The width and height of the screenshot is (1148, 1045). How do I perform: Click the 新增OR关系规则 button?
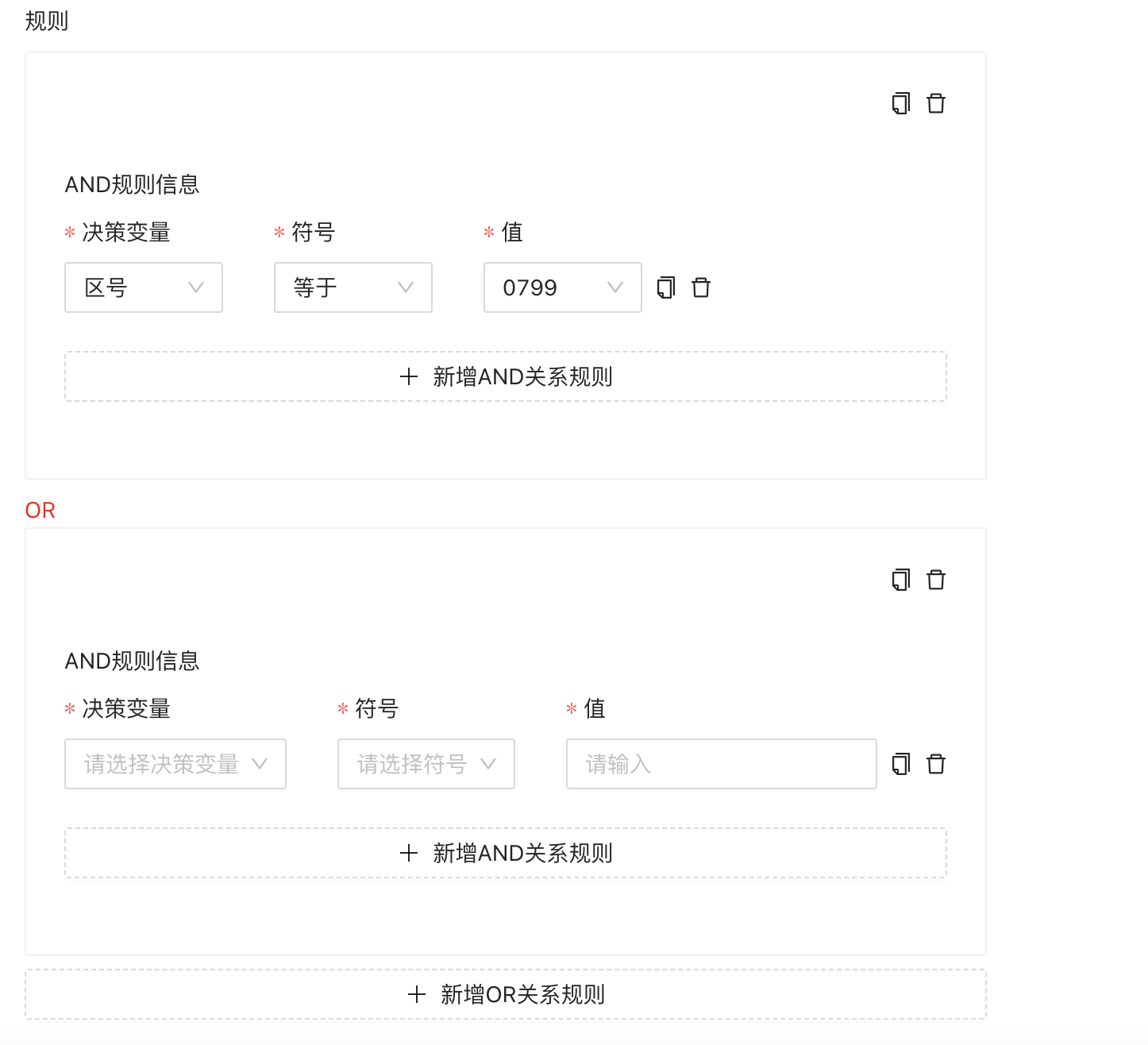[506, 994]
